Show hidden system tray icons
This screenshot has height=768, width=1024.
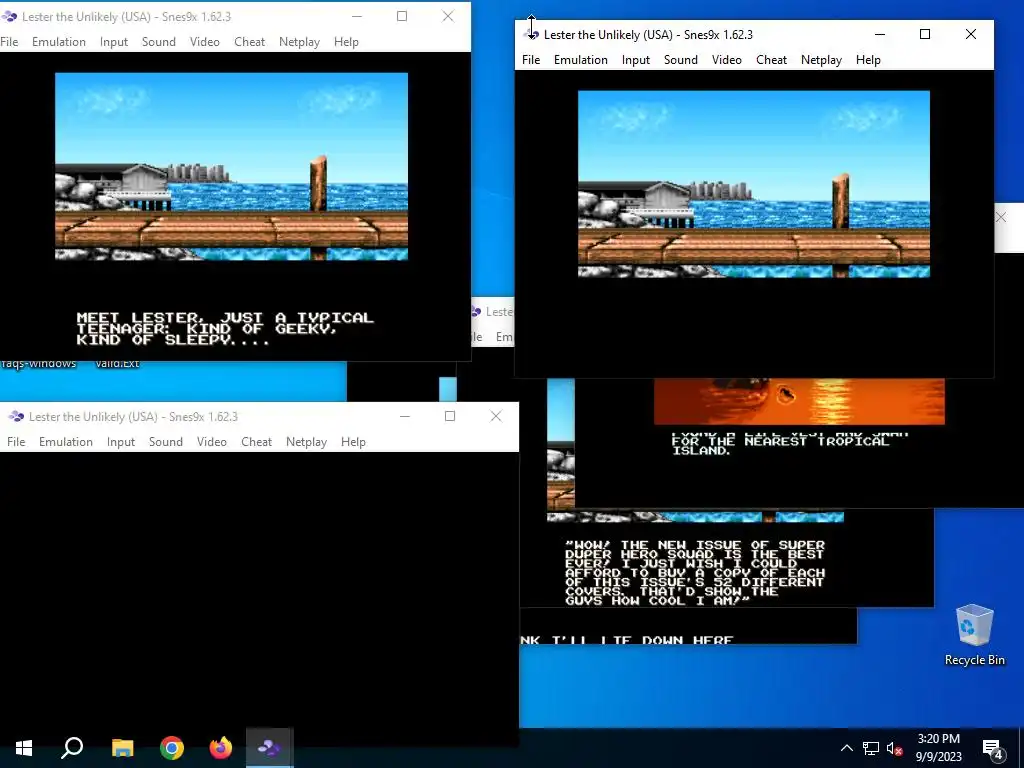point(846,748)
